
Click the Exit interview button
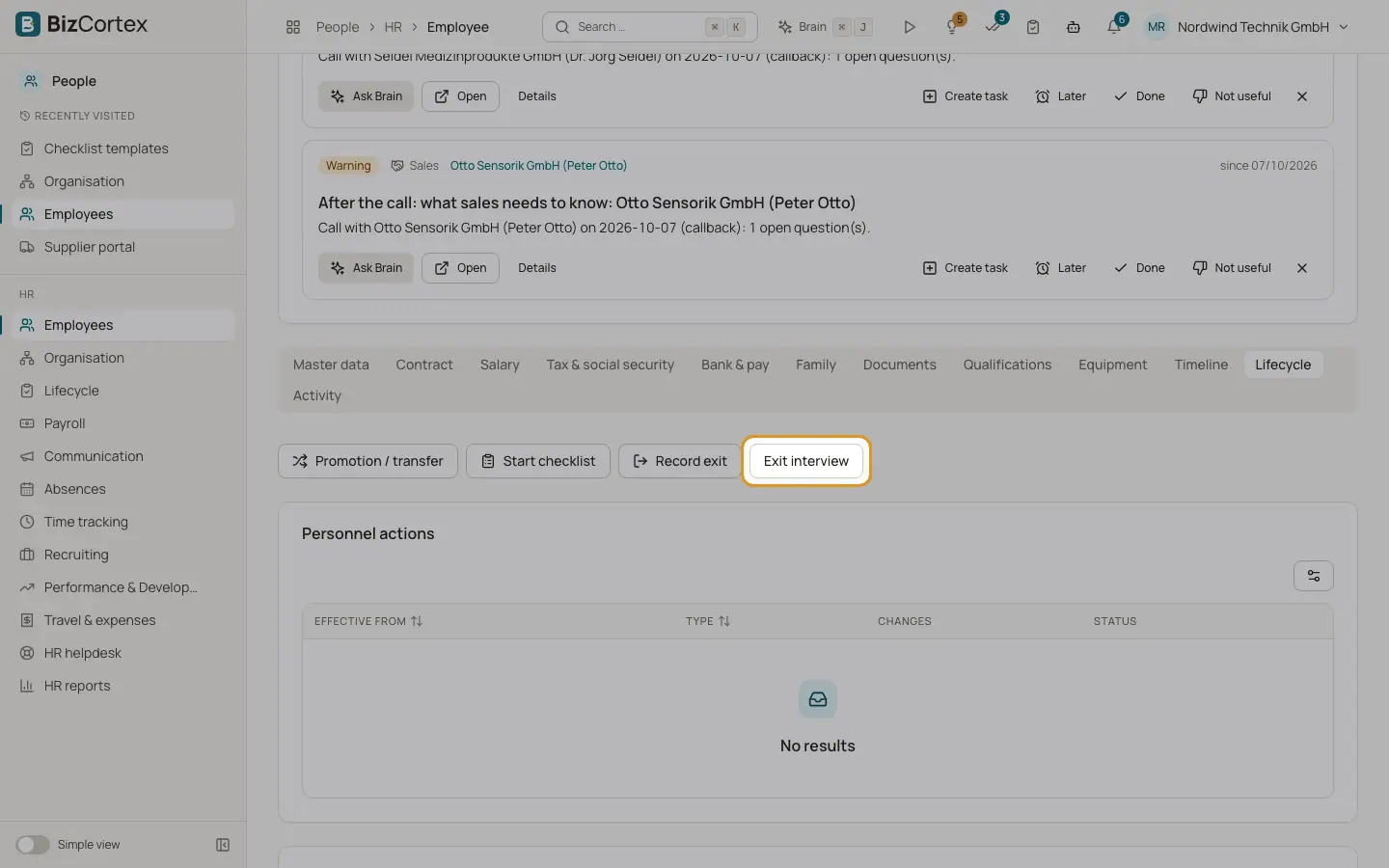click(x=806, y=461)
